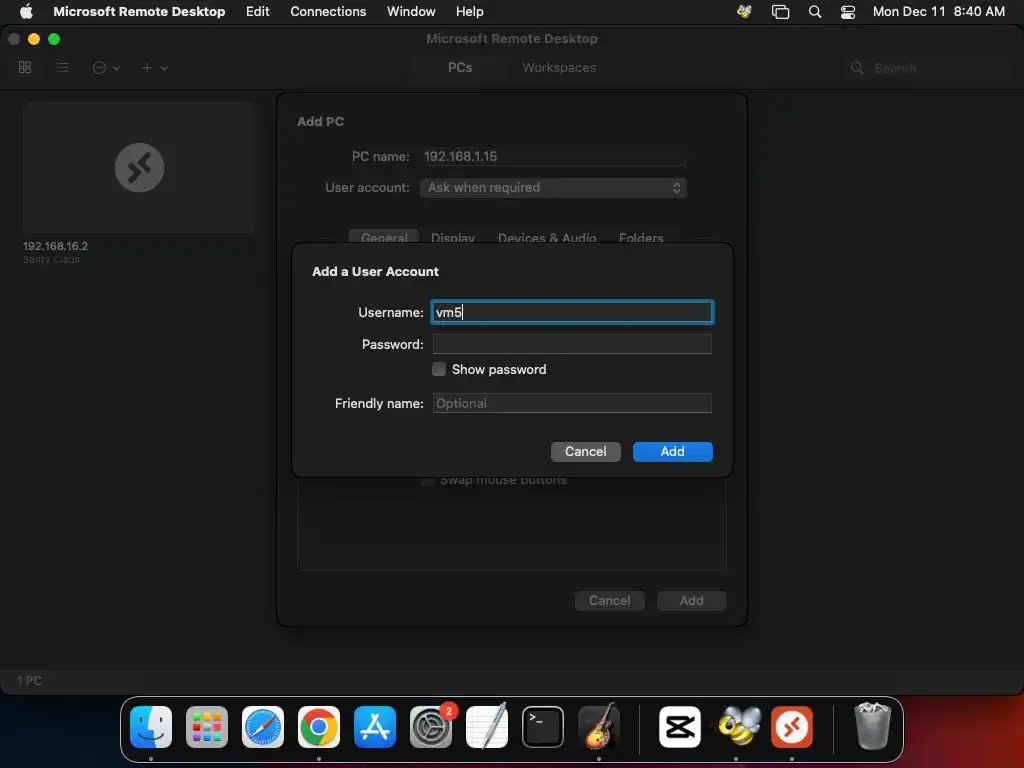The image size is (1024, 768).
Task: Select the Devices & Audio tab
Action: 547,237
